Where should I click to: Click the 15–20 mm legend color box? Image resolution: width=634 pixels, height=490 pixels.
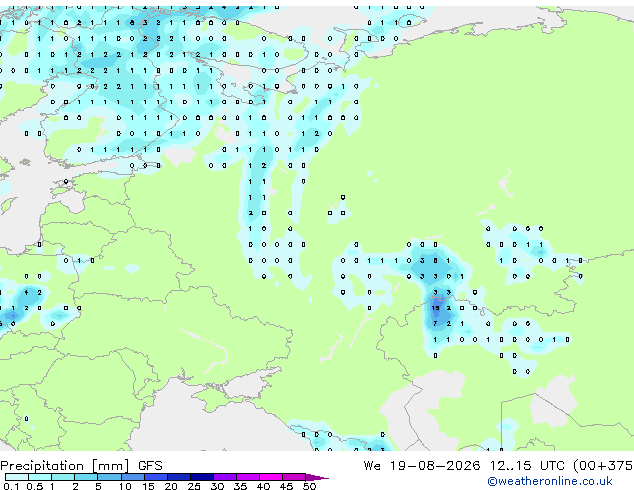point(155,477)
